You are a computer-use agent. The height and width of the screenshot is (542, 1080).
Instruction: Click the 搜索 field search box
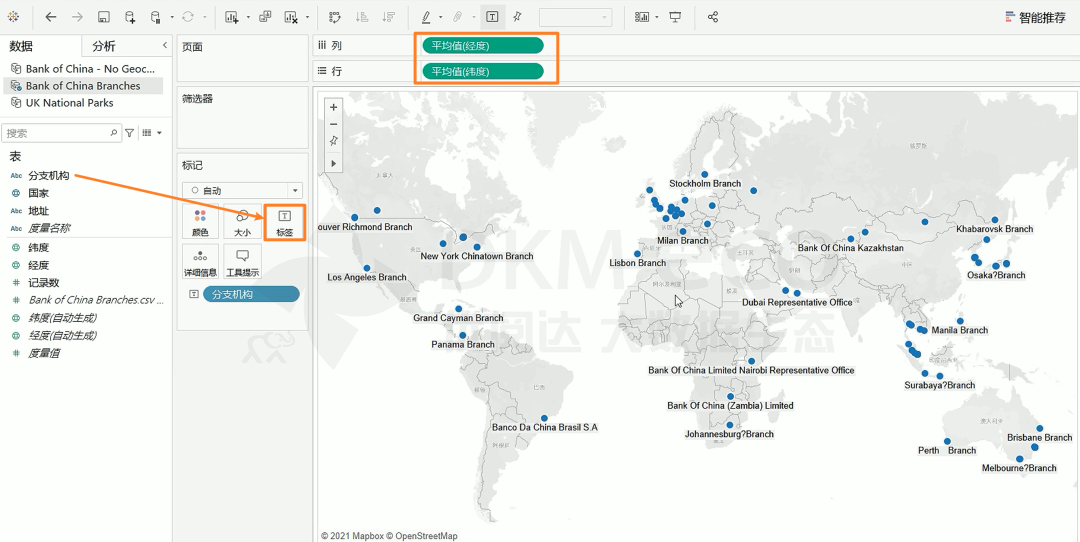61,133
